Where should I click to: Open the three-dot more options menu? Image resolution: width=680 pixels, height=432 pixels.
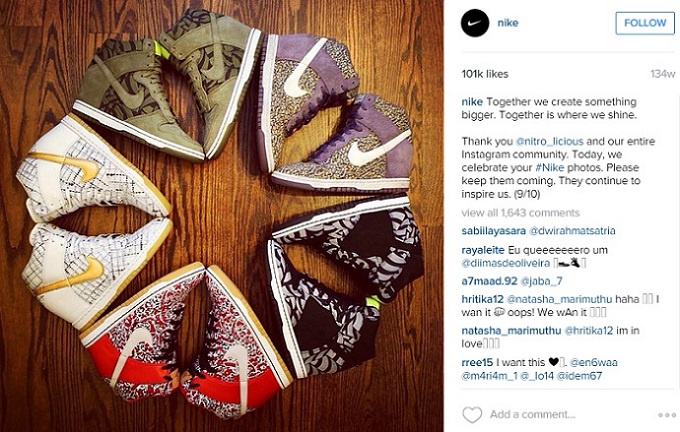click(x=666, y=415)
